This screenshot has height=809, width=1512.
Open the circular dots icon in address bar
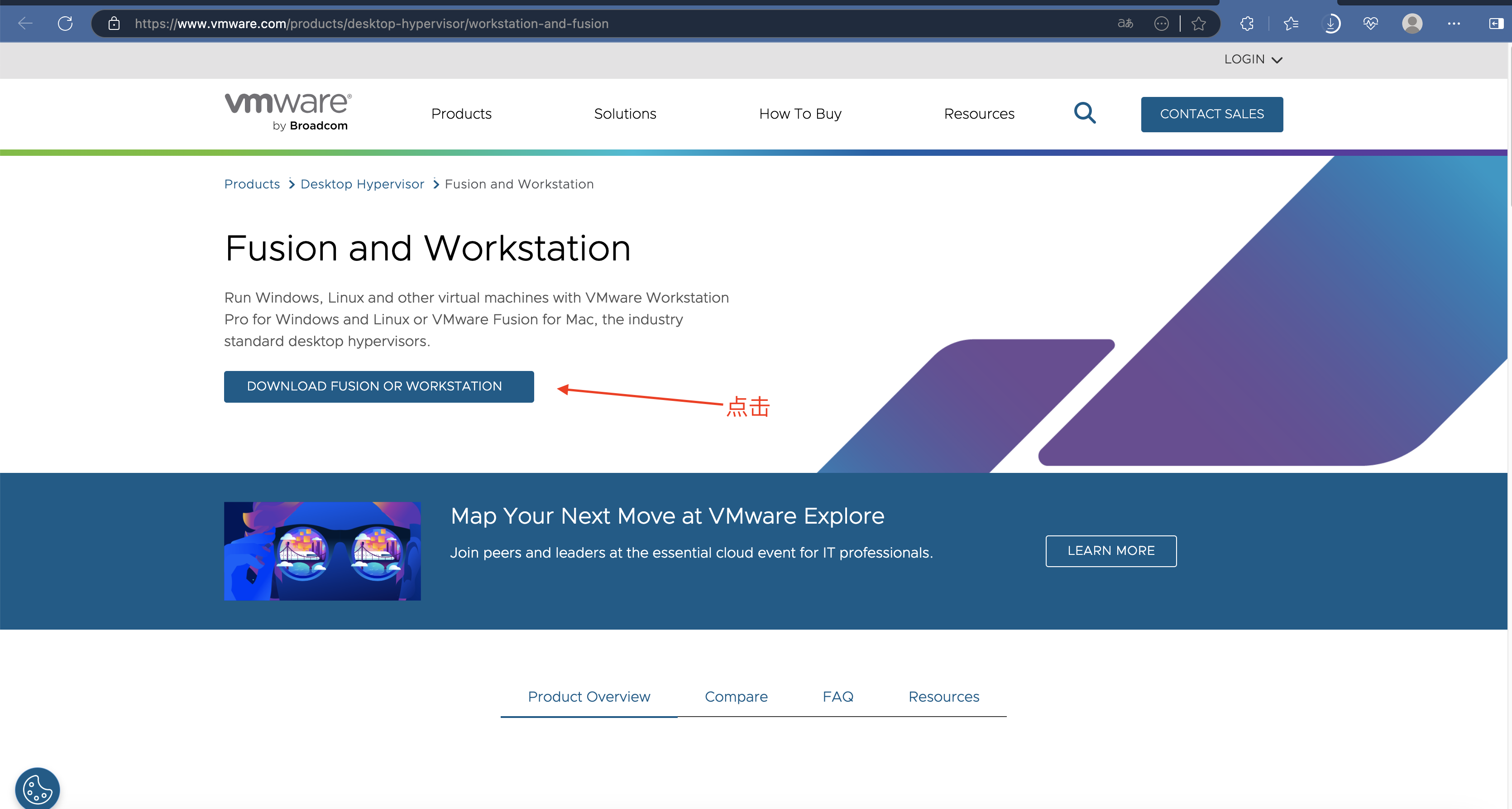pos(1161,24)
